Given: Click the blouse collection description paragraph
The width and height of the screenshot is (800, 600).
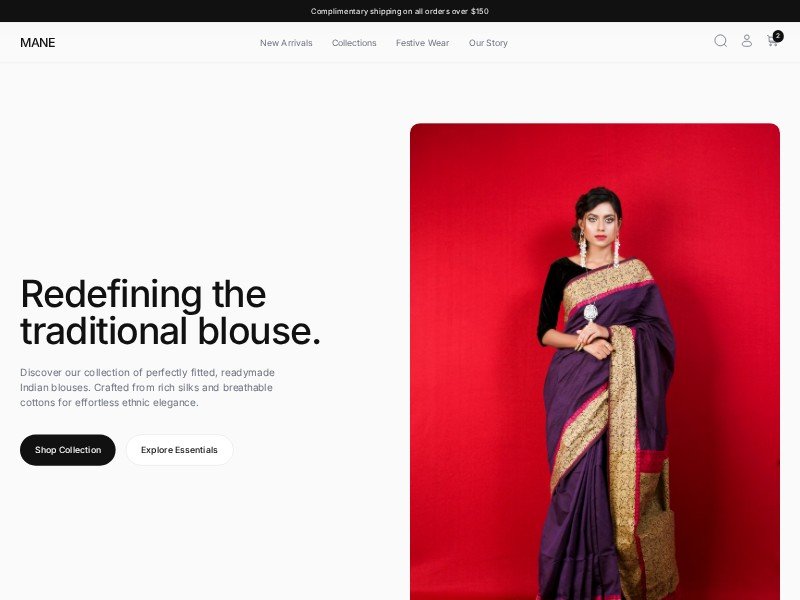Looking at the screenshot, I should (147, 387).
